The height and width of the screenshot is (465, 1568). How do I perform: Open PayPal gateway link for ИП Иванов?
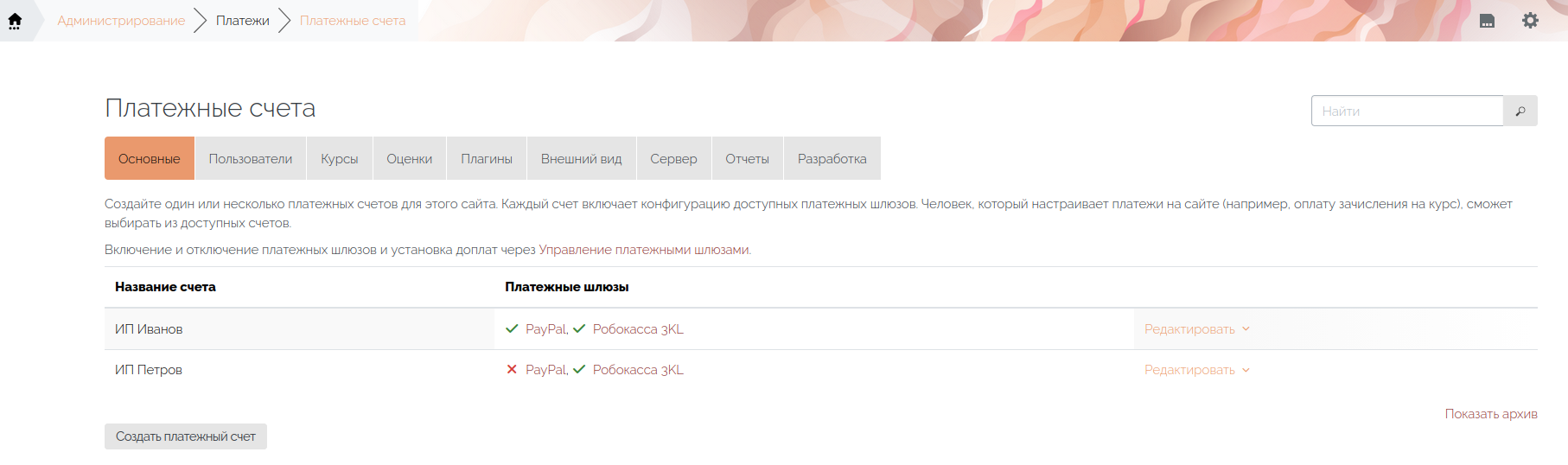click(545, 329)
